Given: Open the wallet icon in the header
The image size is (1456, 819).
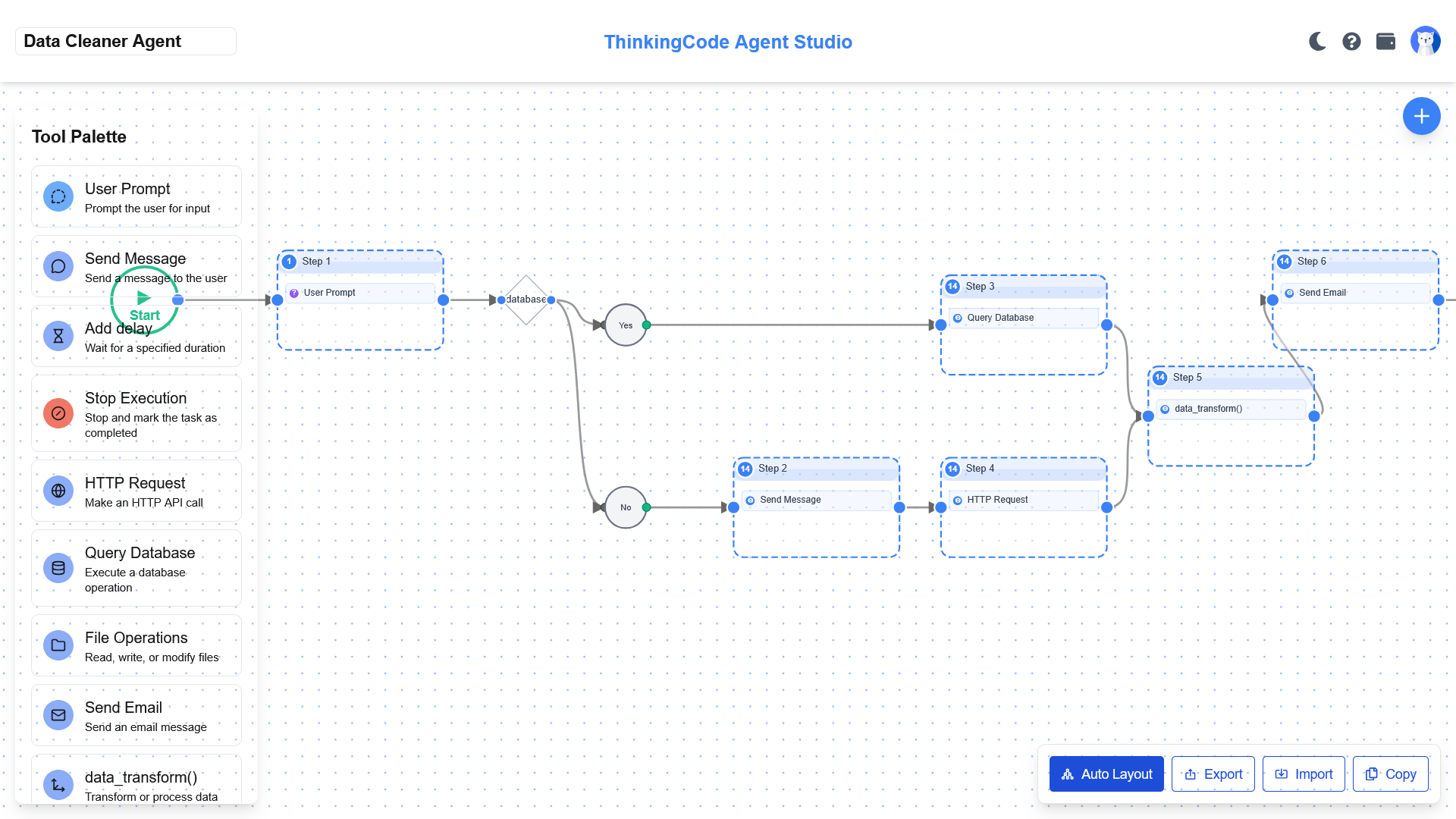Looking at the screenshot, I should tap(1385, 41).
